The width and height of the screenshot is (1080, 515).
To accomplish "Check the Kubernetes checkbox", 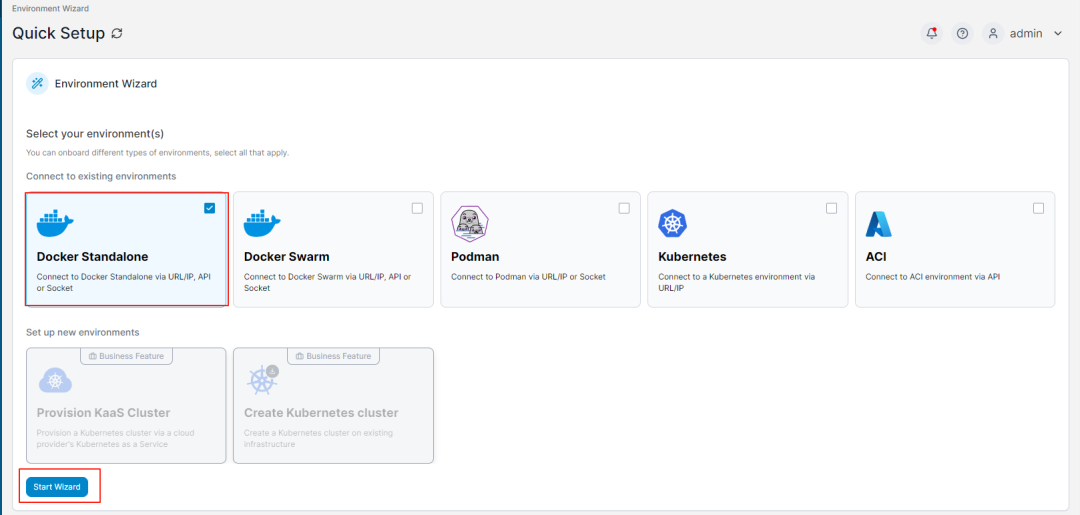I will [x=831, y=208].
